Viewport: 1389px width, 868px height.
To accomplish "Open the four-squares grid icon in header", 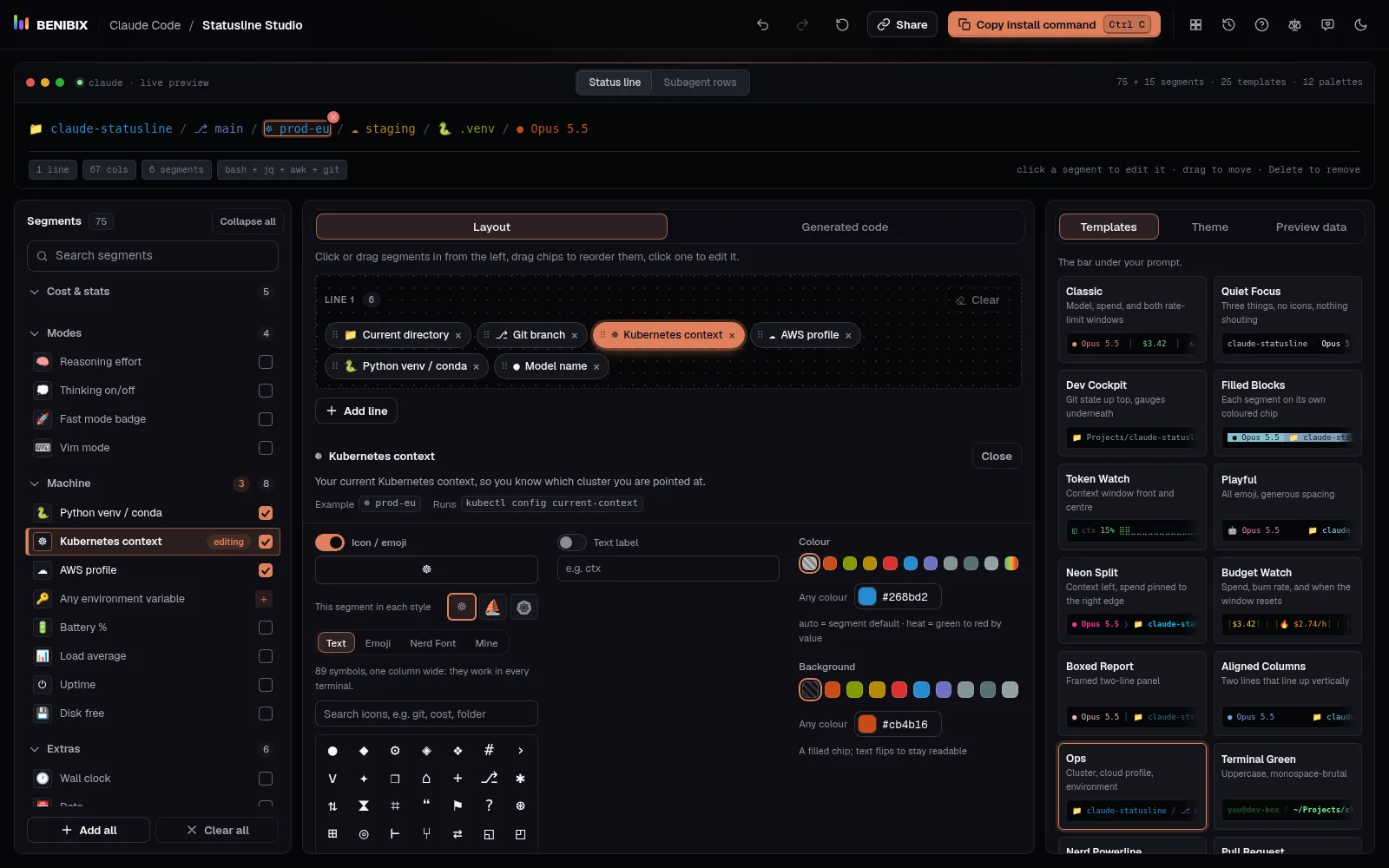I will [1195, 25].
